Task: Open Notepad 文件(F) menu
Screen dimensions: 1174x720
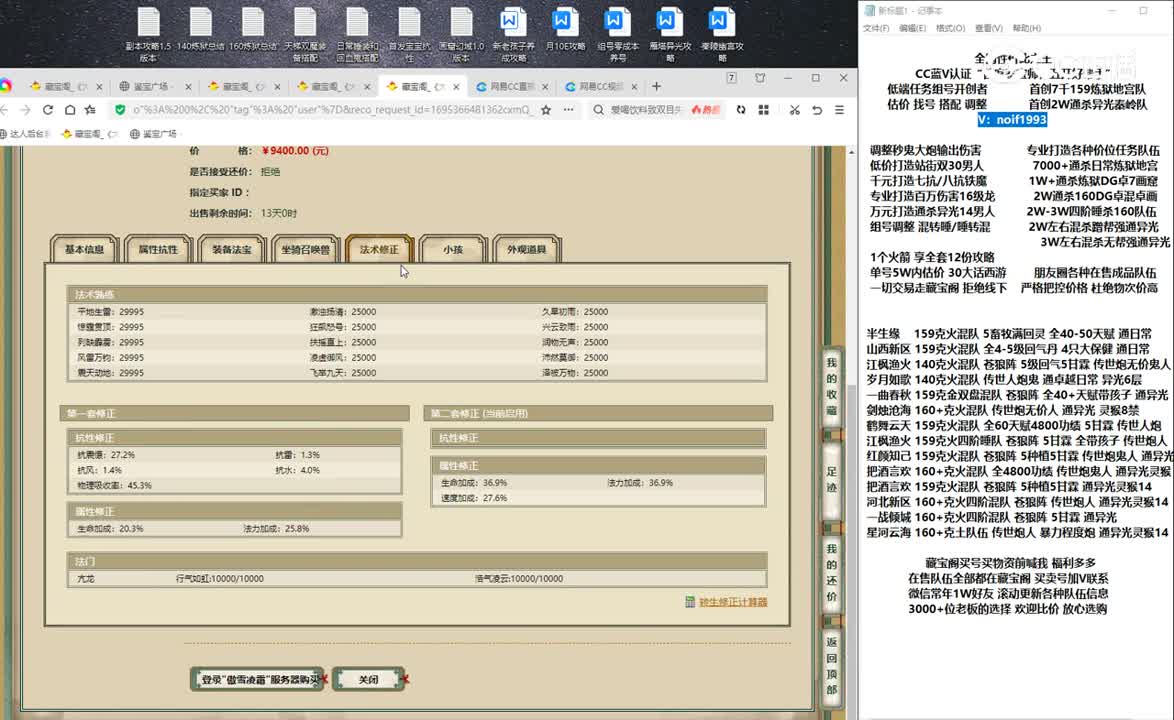Action: click(x=876, y=28)
